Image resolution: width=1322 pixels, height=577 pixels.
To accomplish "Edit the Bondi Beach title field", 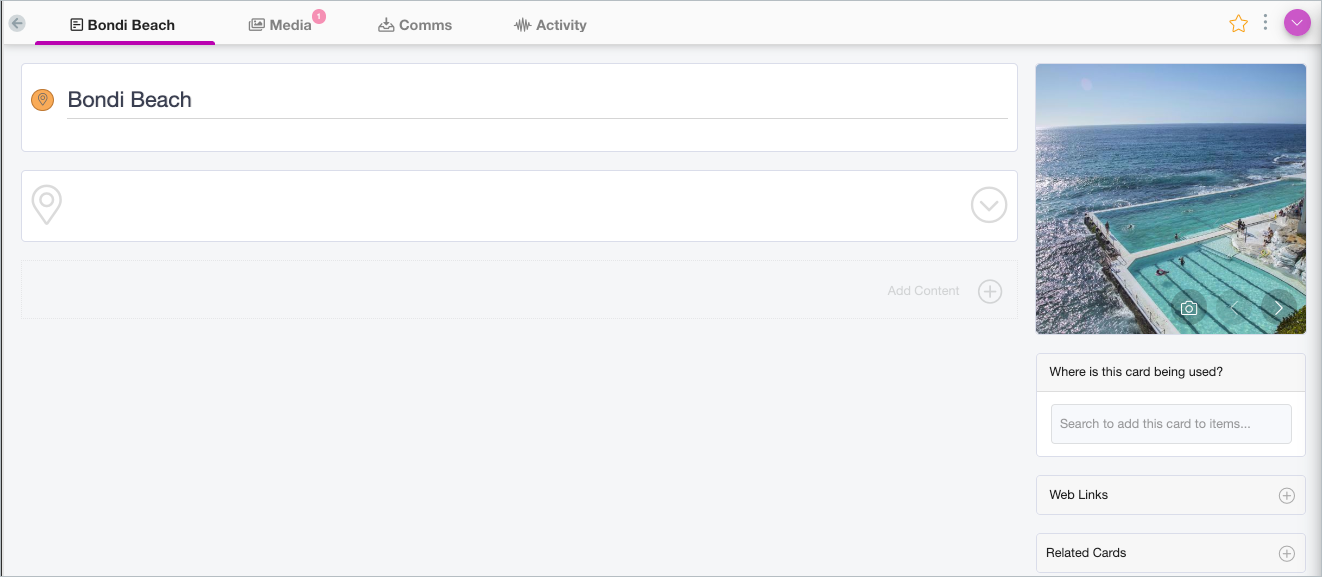I will (x=537, y=100).
